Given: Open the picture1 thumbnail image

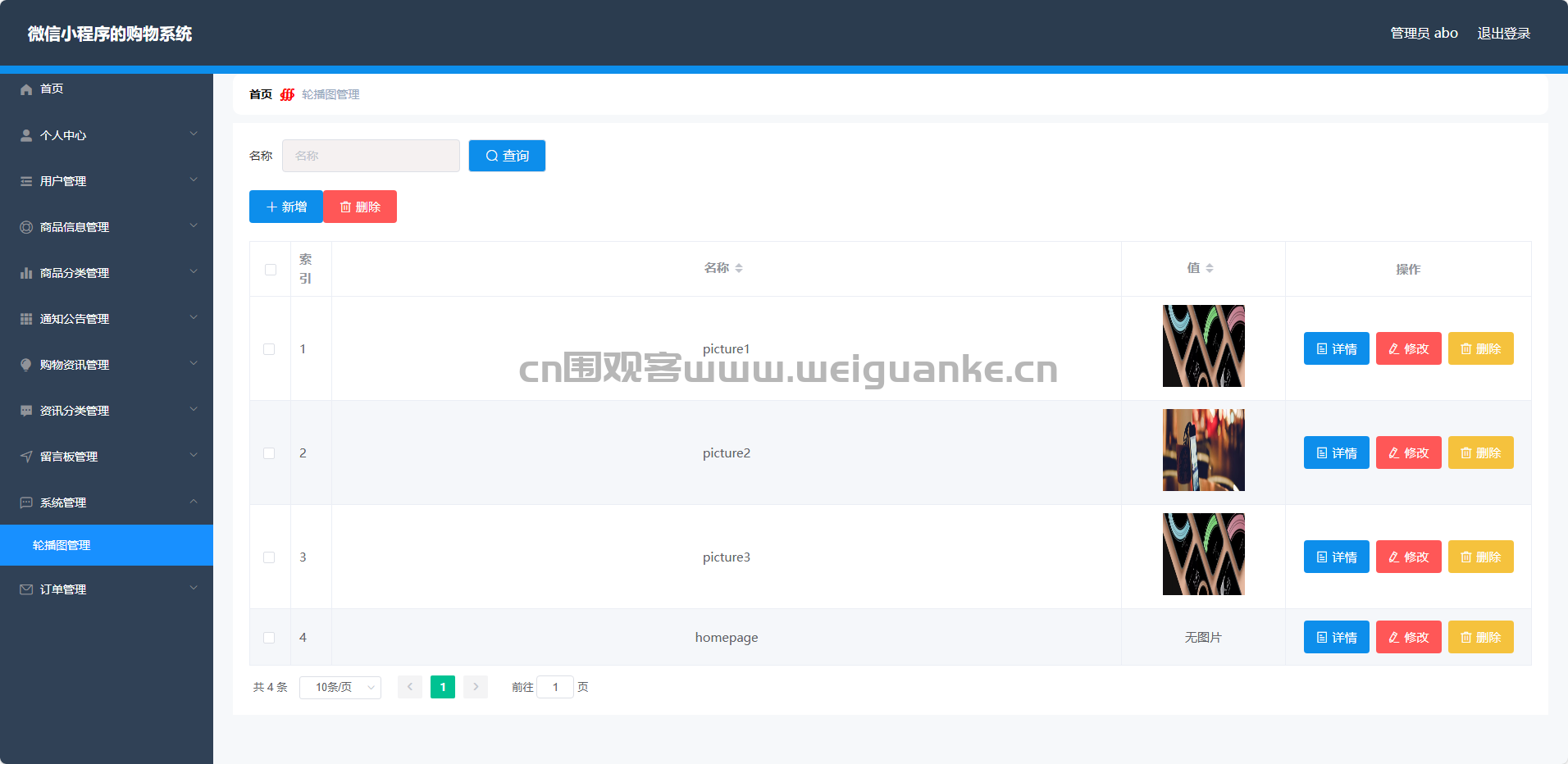Looking at the screenshot, I should point(1204,346).
